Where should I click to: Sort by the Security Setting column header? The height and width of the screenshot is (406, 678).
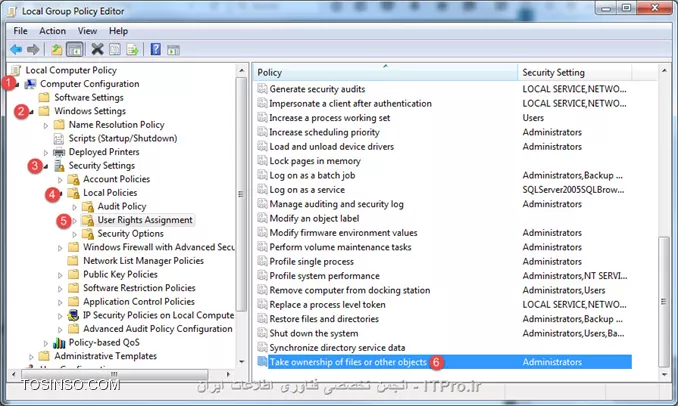574,72
